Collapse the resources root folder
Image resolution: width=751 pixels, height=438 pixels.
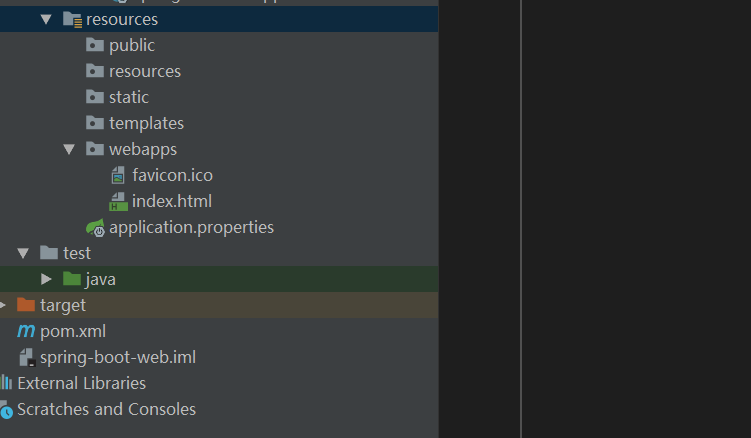[46, 19]
